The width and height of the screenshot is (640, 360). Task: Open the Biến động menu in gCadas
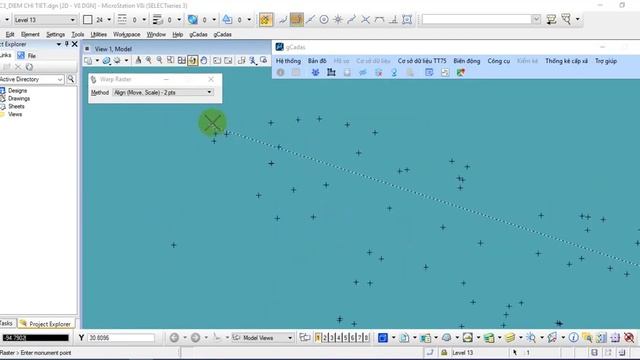coord(467,61)
